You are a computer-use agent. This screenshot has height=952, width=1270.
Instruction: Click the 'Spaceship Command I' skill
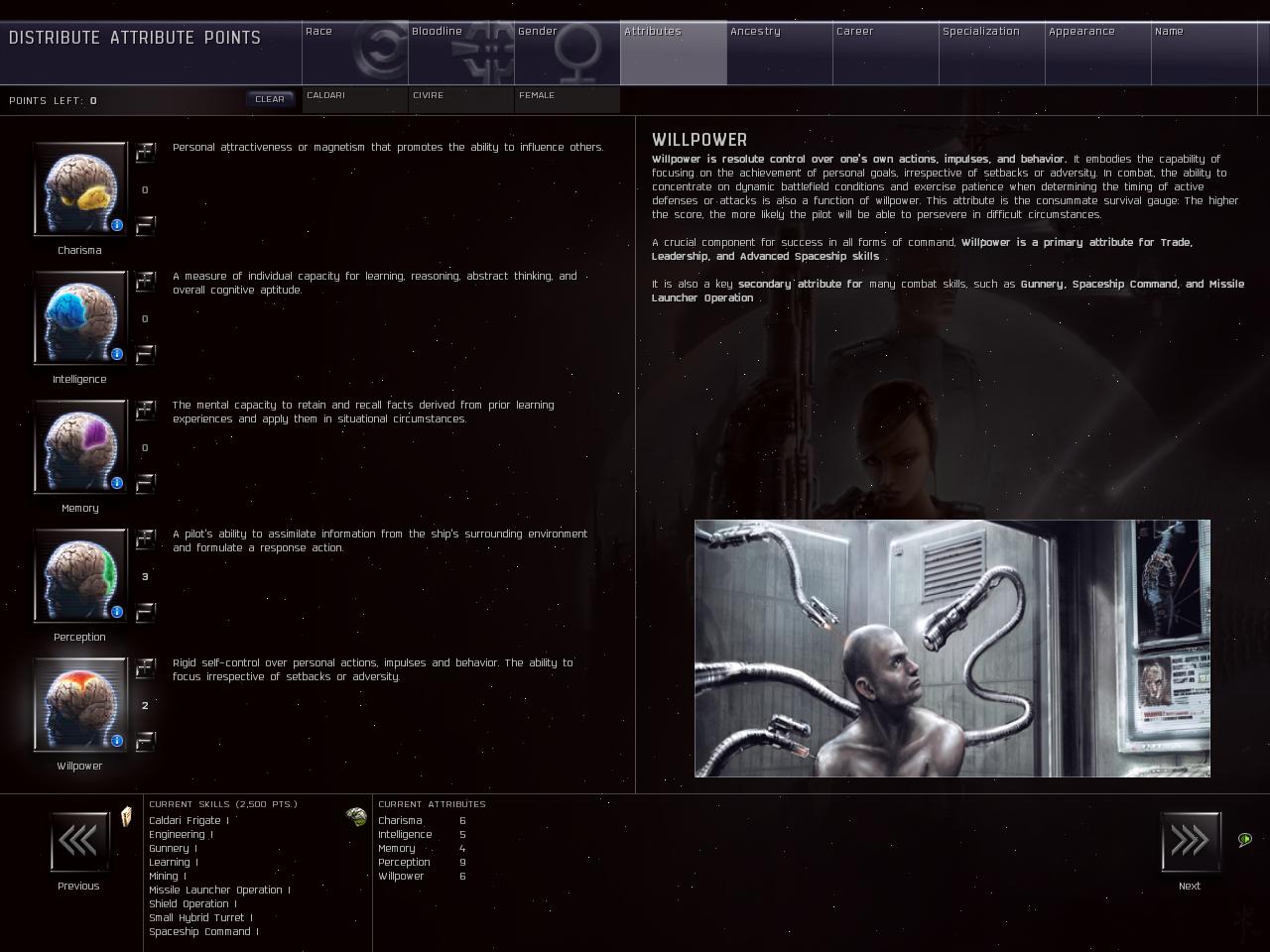203,932
